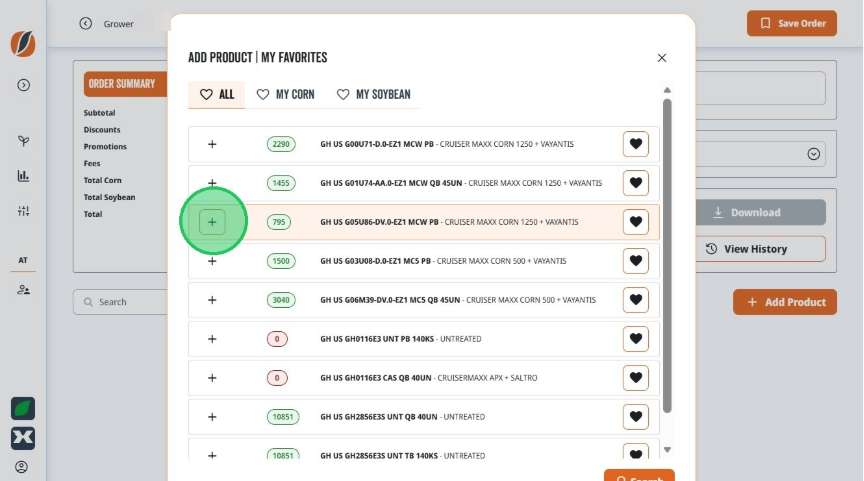Open the profile icon at sidebar bottom

[x=21, y=467]
